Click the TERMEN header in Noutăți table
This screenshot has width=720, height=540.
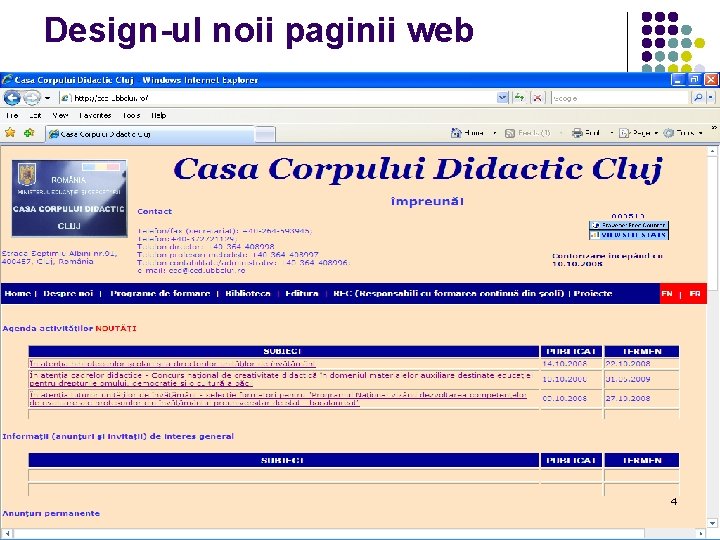click(x=641, y=351)
